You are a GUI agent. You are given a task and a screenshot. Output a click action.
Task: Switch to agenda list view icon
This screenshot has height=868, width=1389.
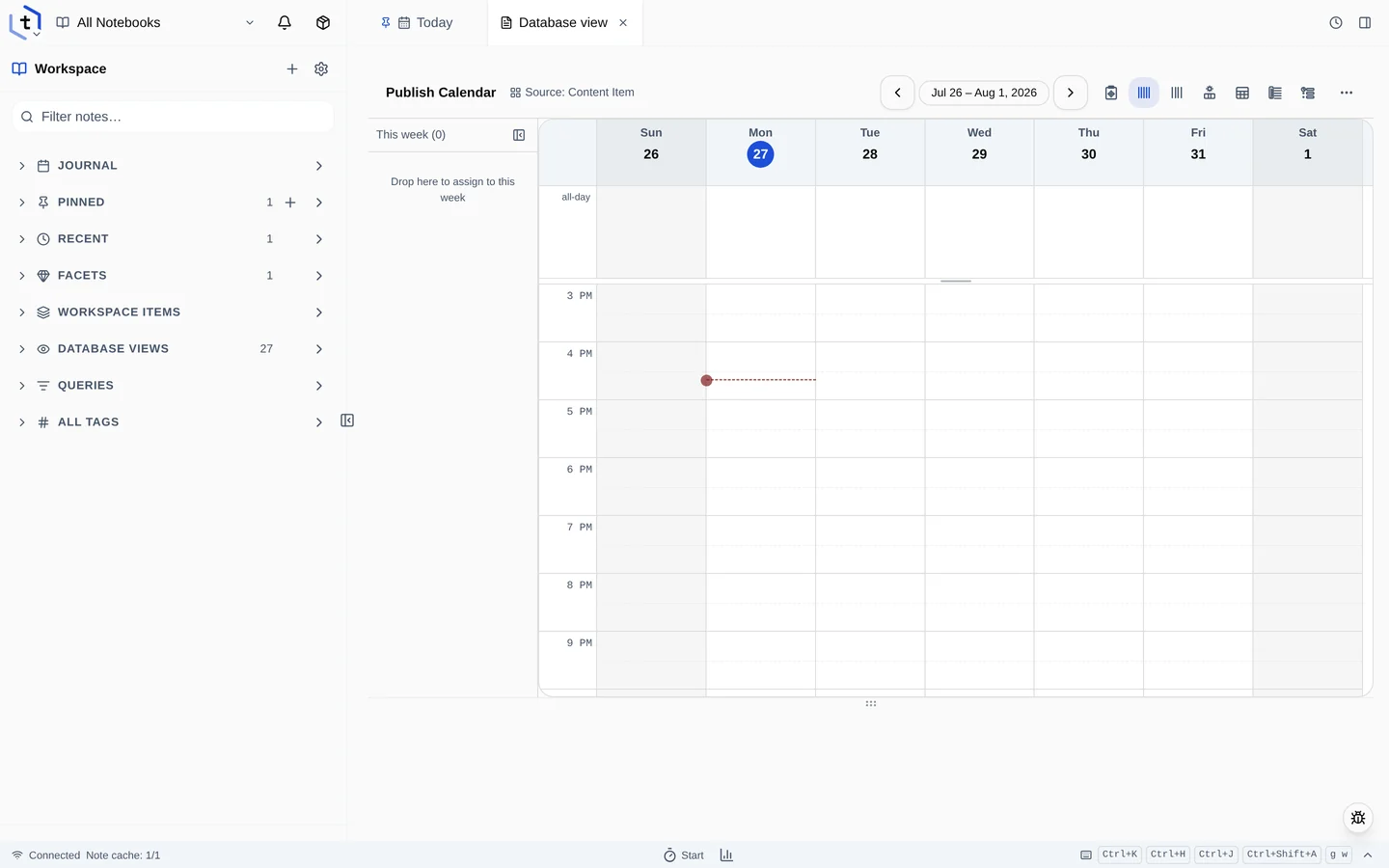click(1275, 93)
